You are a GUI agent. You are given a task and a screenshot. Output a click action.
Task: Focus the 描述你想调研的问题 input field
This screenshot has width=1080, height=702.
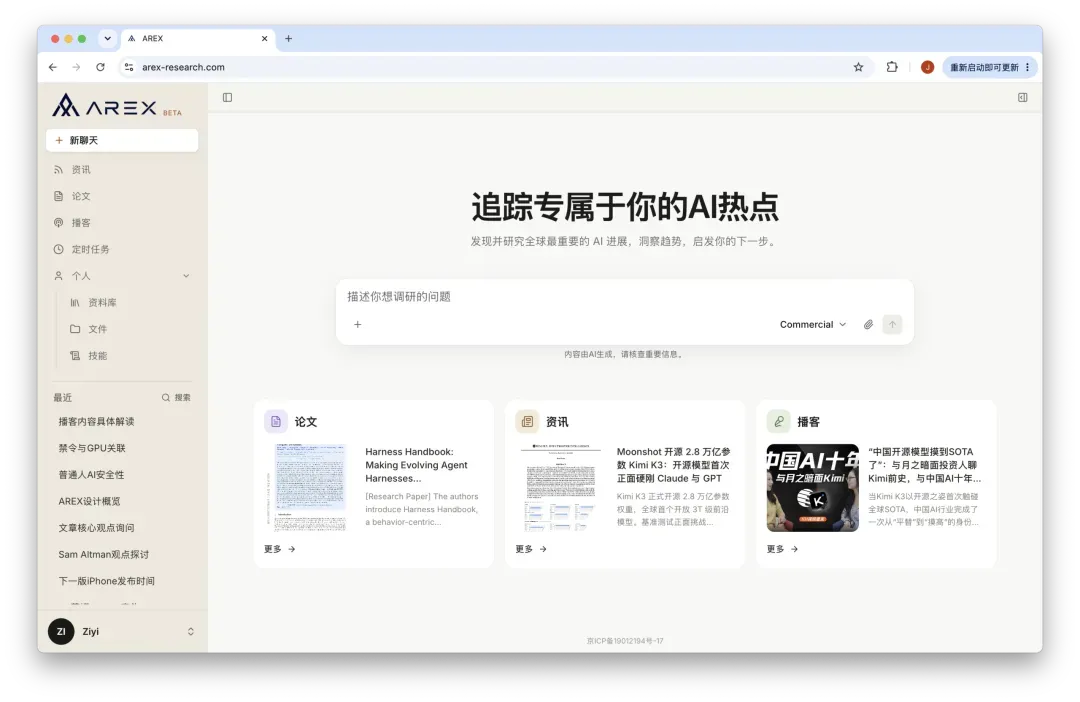click(624, 296)
